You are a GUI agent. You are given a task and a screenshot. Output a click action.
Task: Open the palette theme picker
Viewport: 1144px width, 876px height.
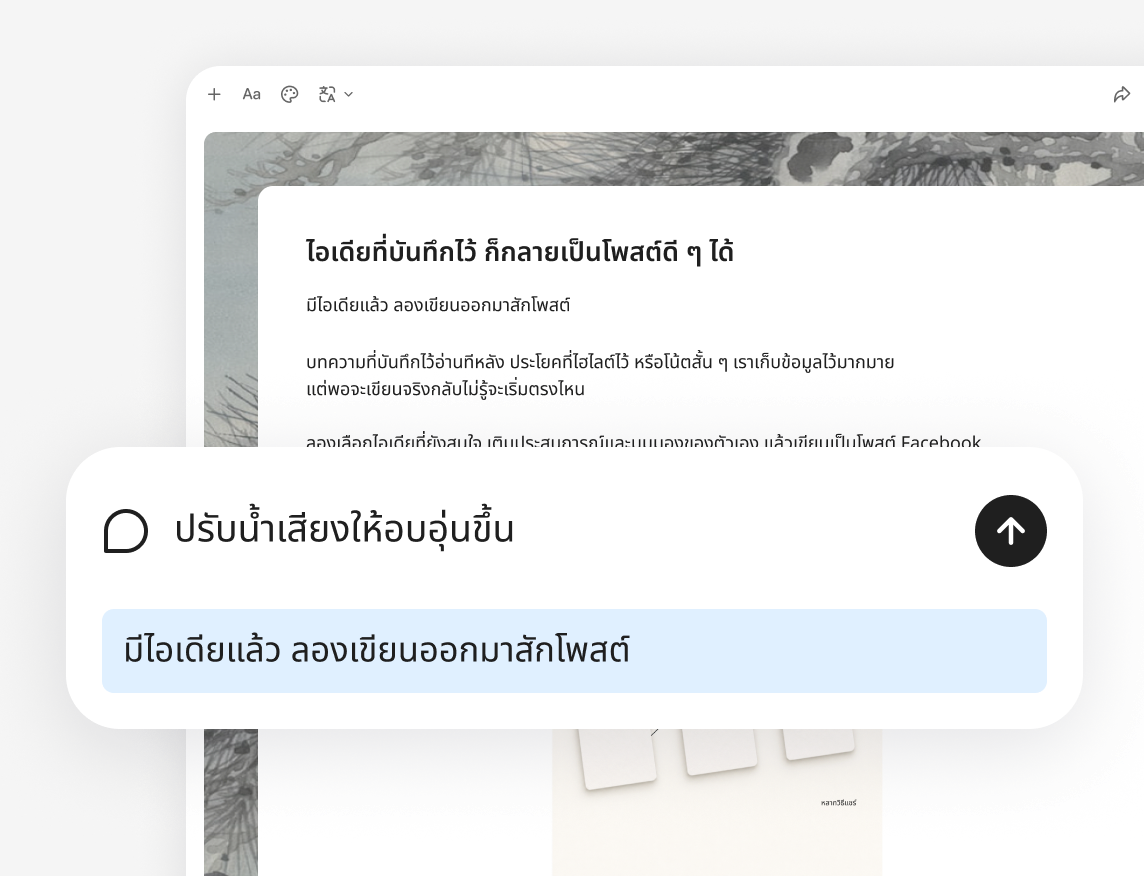point(290,94)
